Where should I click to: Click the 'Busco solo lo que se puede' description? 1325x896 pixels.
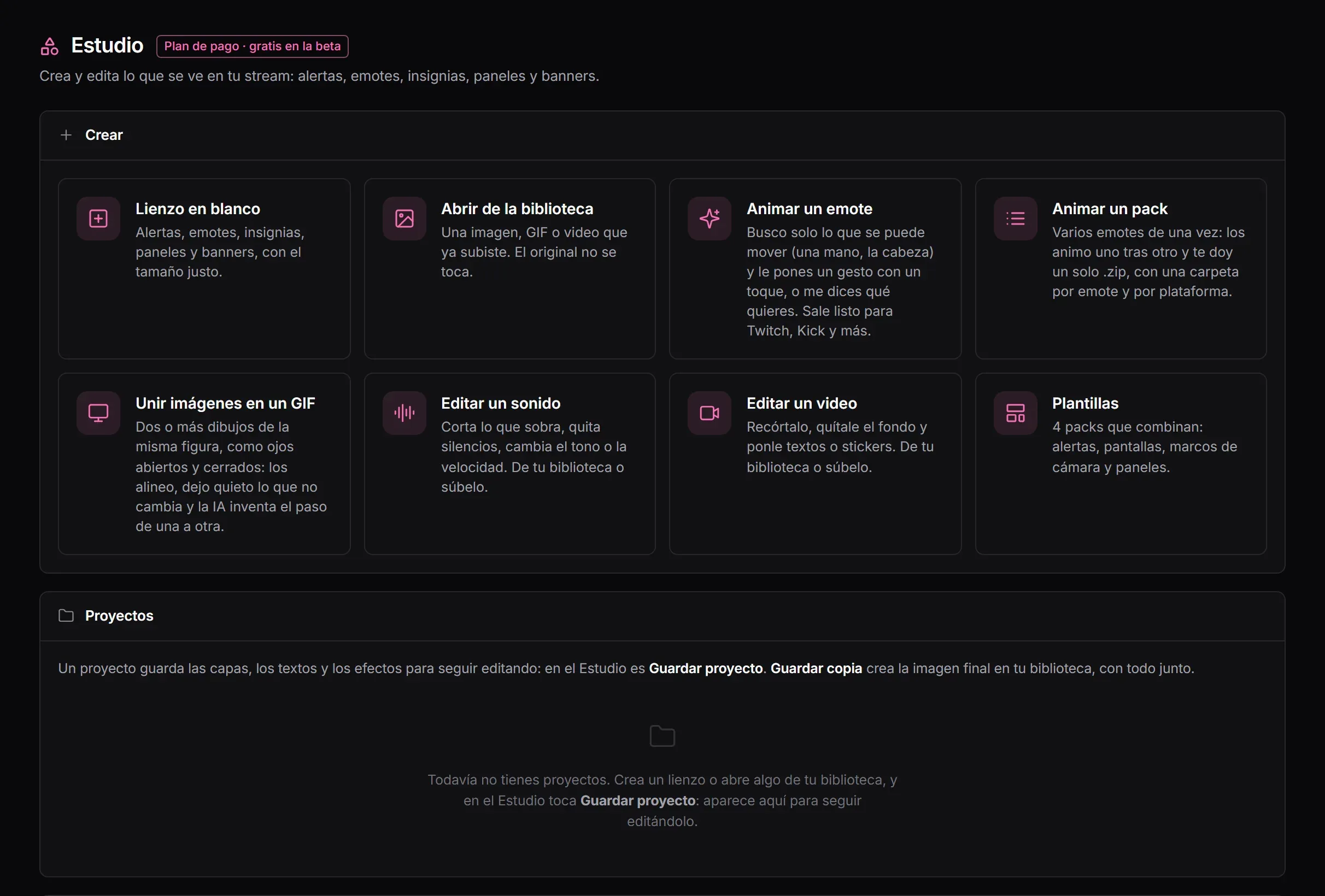[x=840, y=281]
